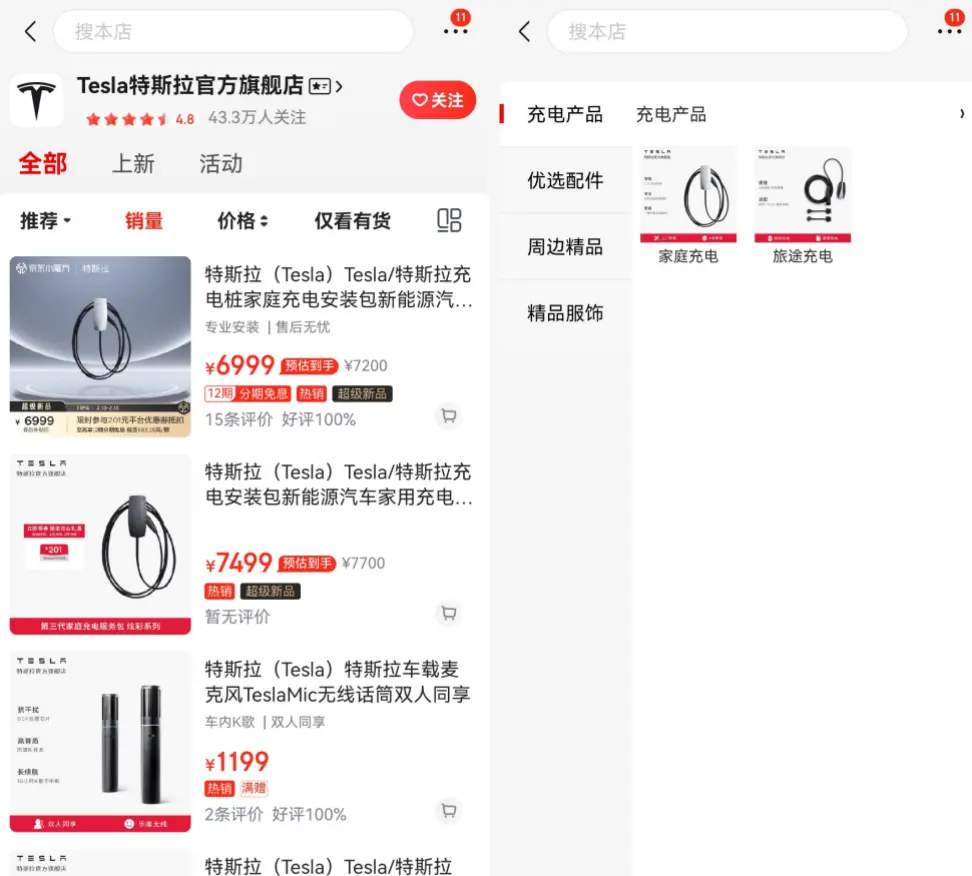The width and height of the screenshot is (972, 876).
Task: Sort products by 销量
Action: [144, 221]
